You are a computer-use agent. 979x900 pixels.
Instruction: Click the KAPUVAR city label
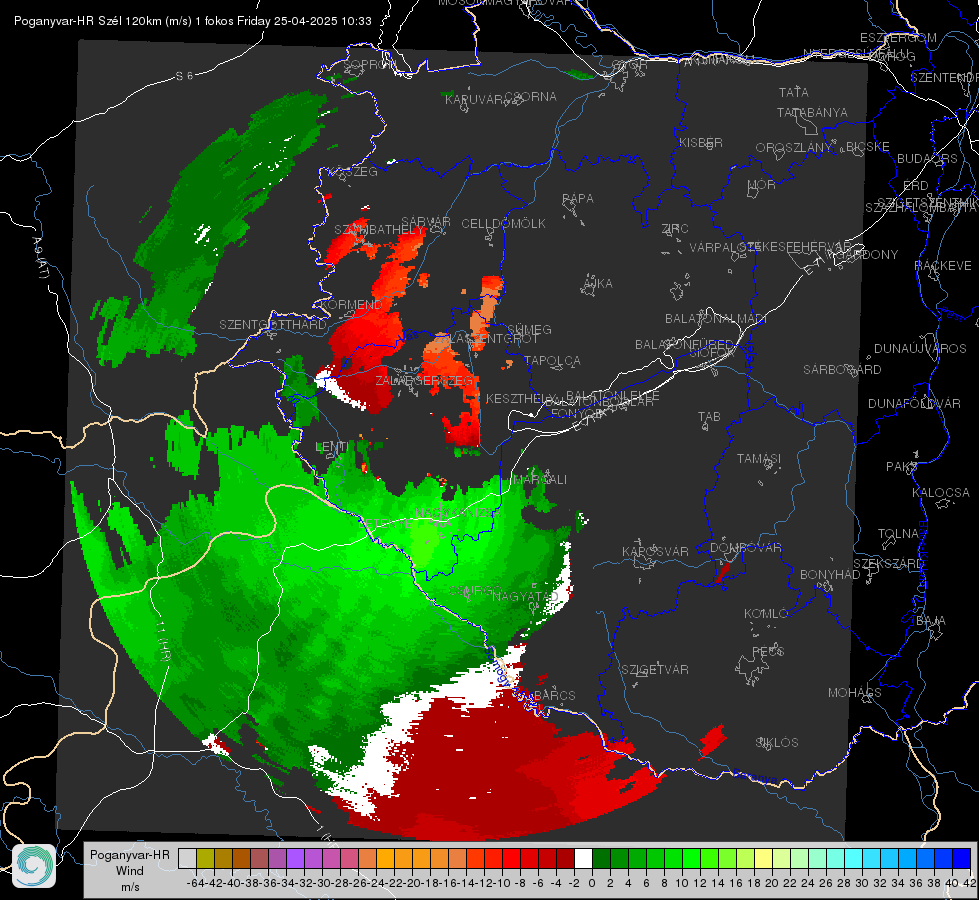475,99
